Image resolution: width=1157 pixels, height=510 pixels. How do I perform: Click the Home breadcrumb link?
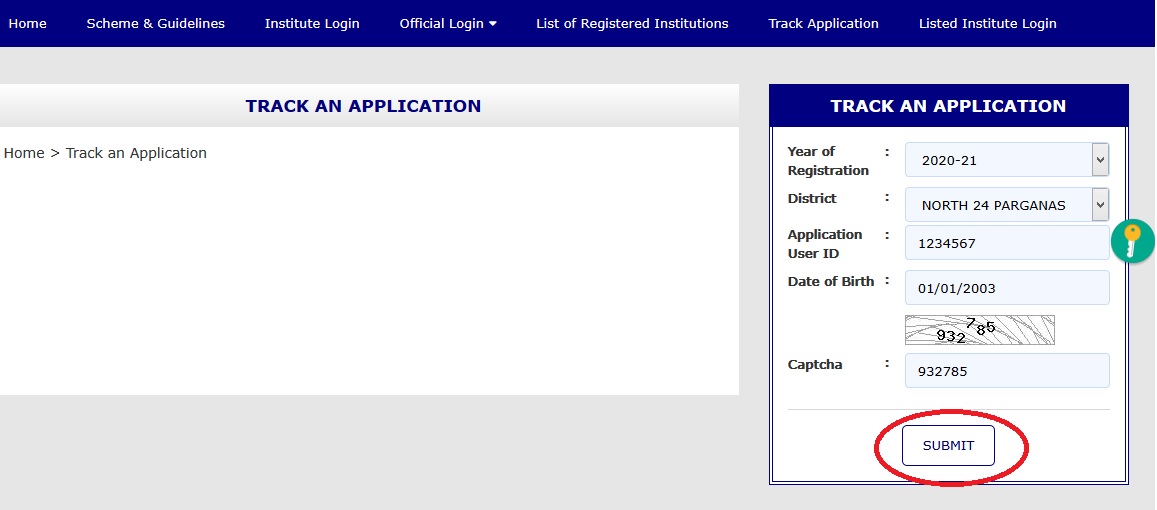pos(24,153)
